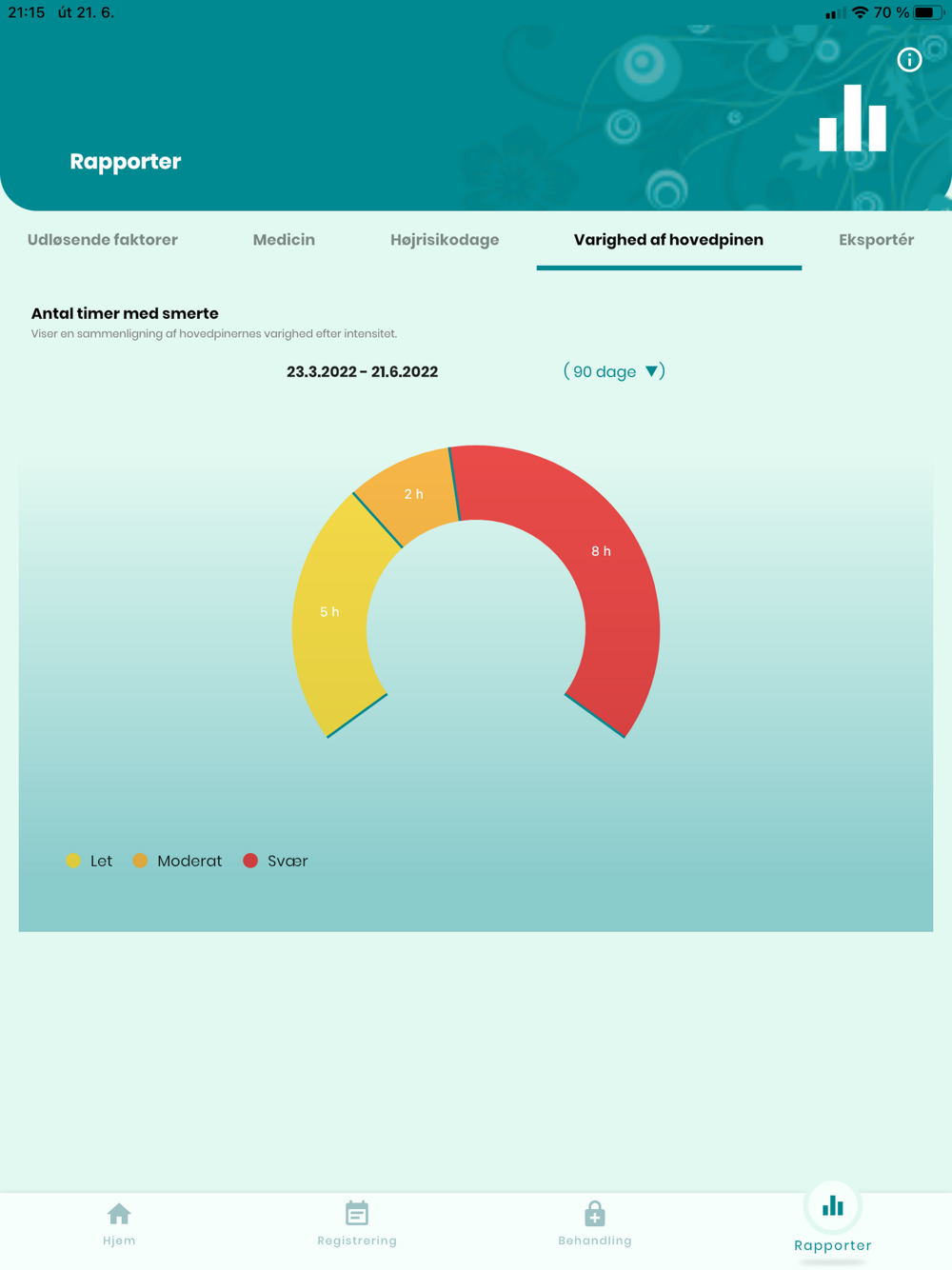This screenshot has height=1270, width=952.
Task: Open Registrering calendar icon
Action: point(357,1213)
